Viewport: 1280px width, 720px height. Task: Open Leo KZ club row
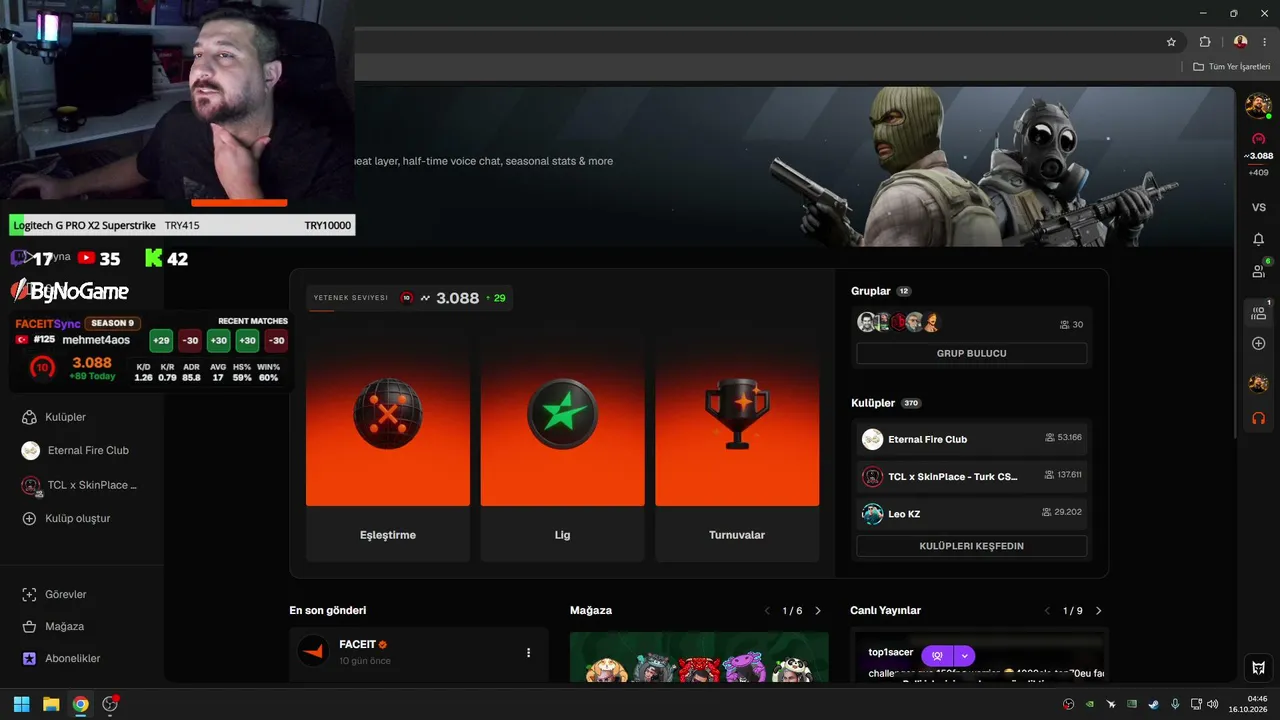point(971,514)
